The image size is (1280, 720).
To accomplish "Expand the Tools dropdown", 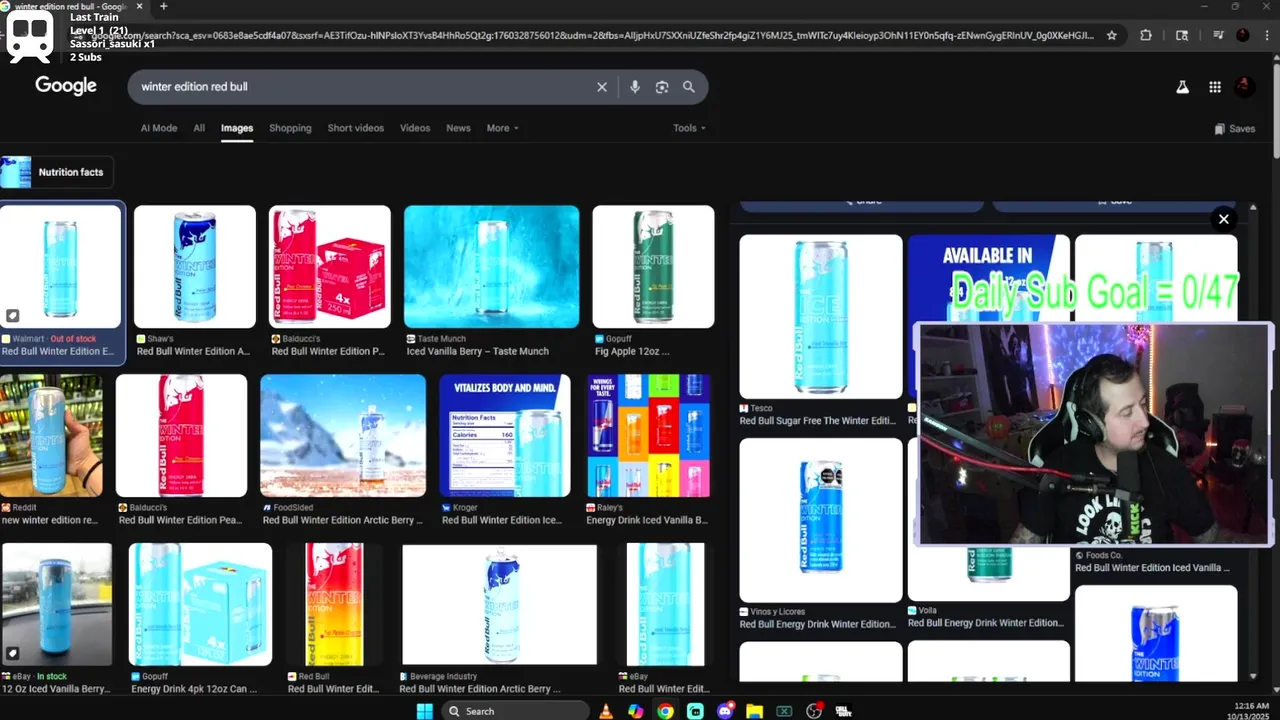I will 689,128.
